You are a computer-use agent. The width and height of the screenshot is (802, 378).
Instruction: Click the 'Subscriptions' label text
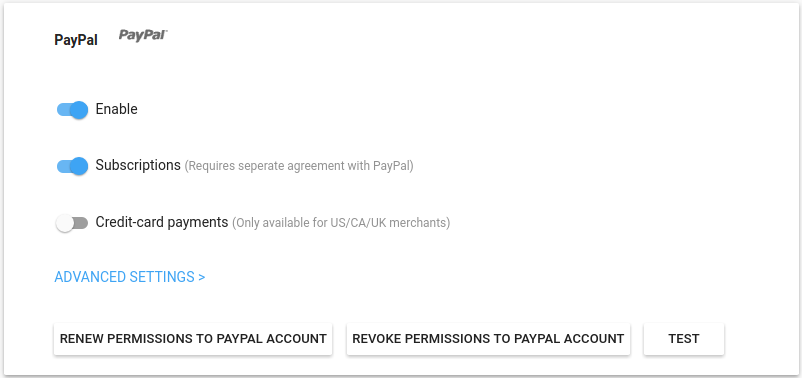tap(138, 165)
